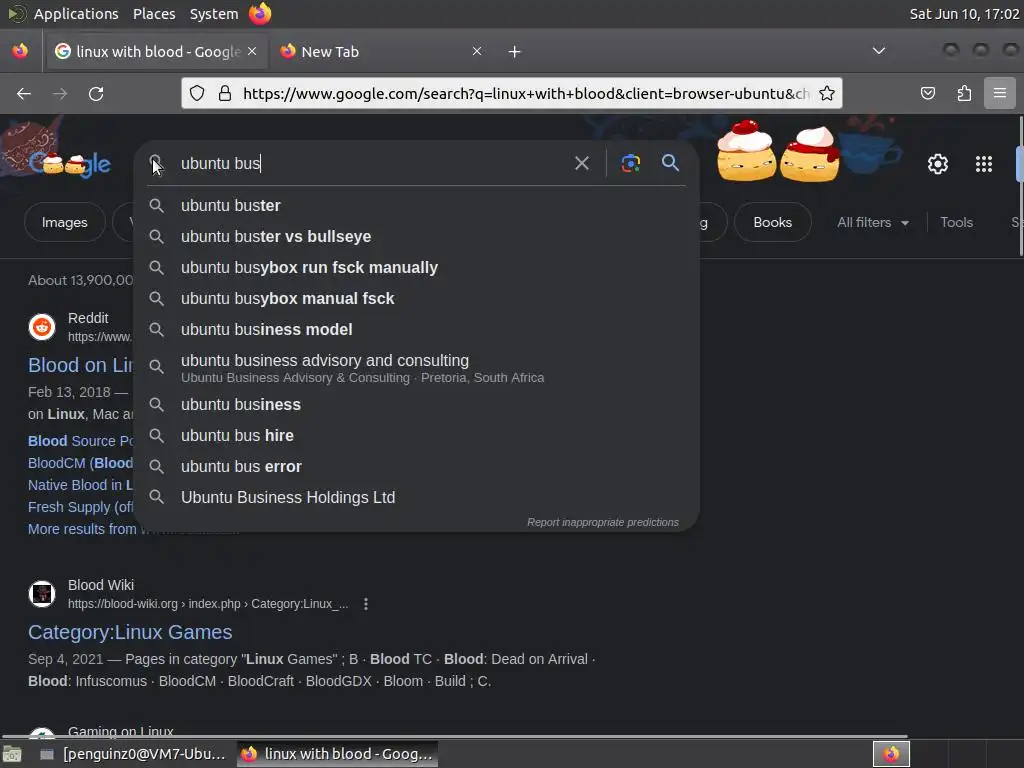Click the site security padlock icon
Viewport: 1024px width, 768px height.
coord(225,93)
